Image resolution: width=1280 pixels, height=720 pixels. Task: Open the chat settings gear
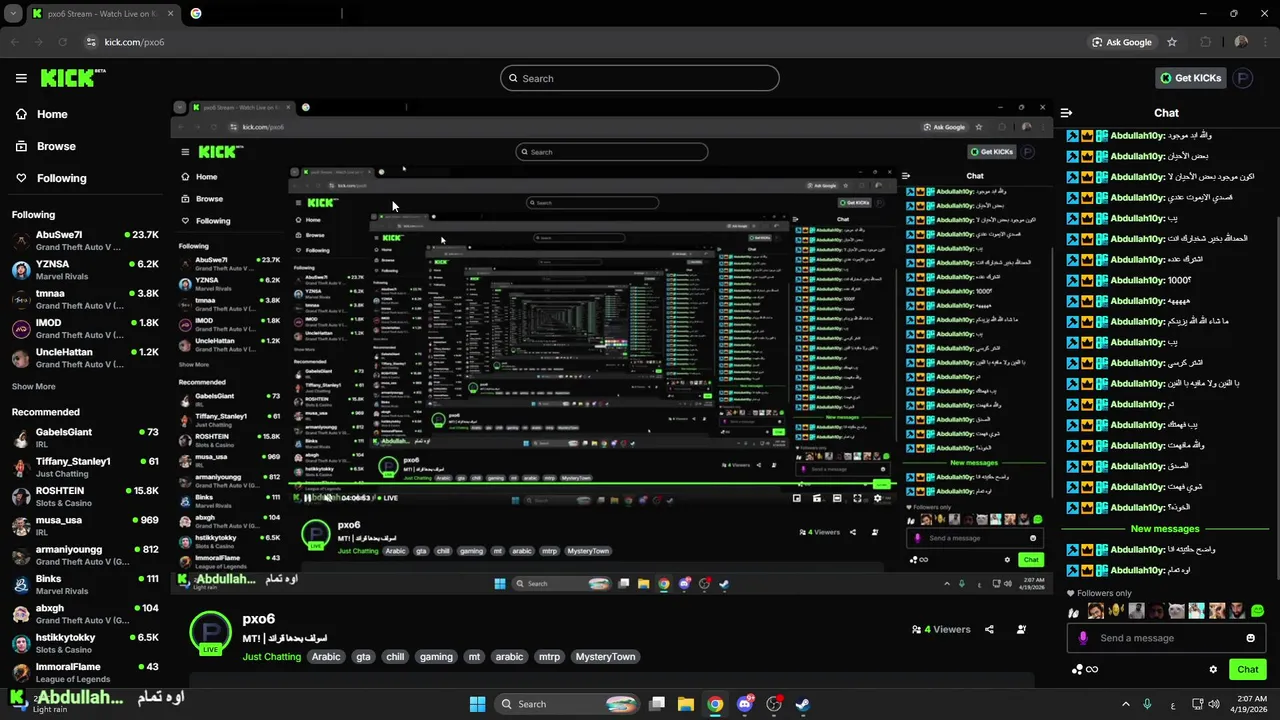click(1213, 670)
